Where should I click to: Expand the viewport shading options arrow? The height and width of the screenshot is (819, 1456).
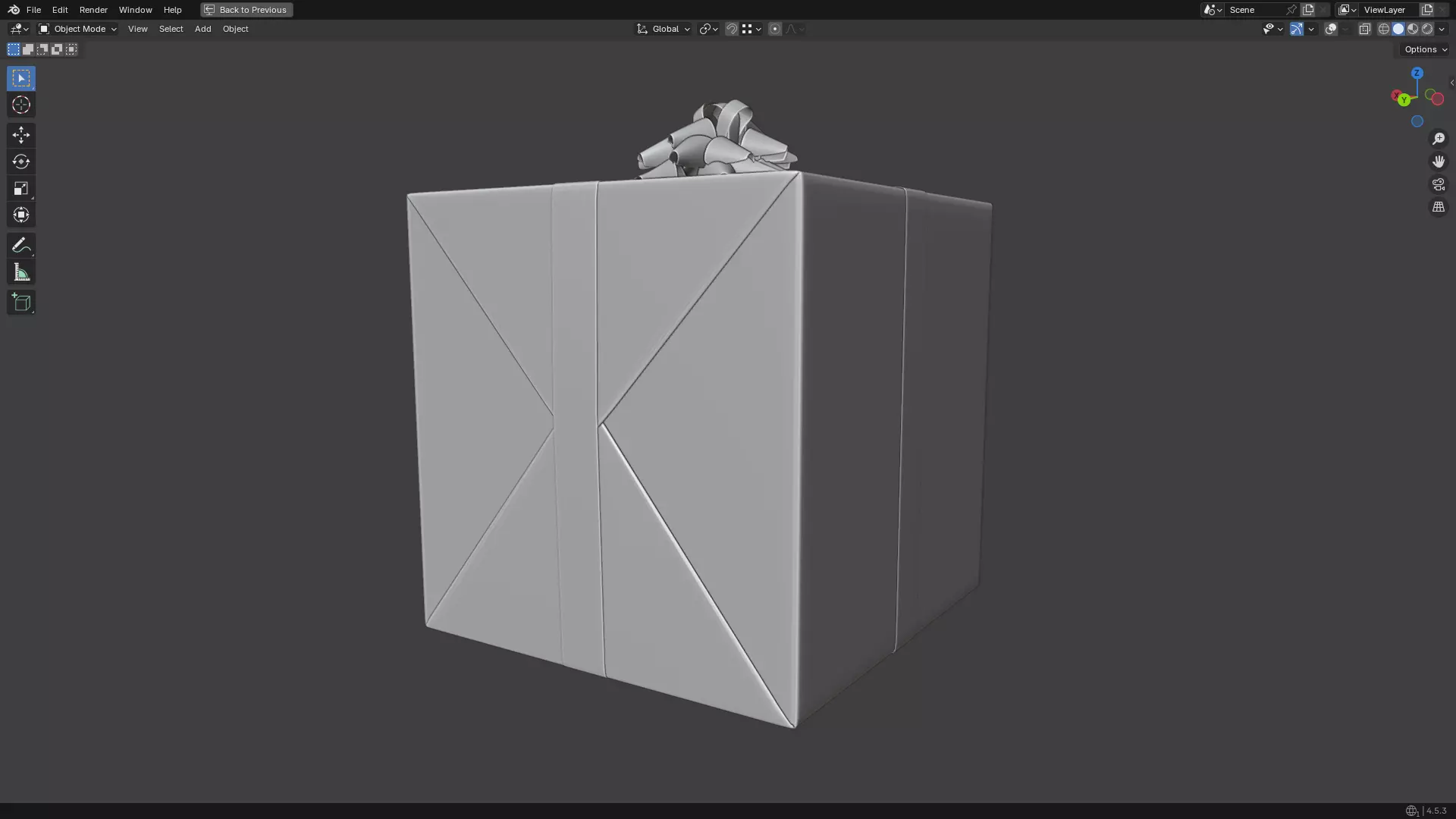pos(1442,29)
